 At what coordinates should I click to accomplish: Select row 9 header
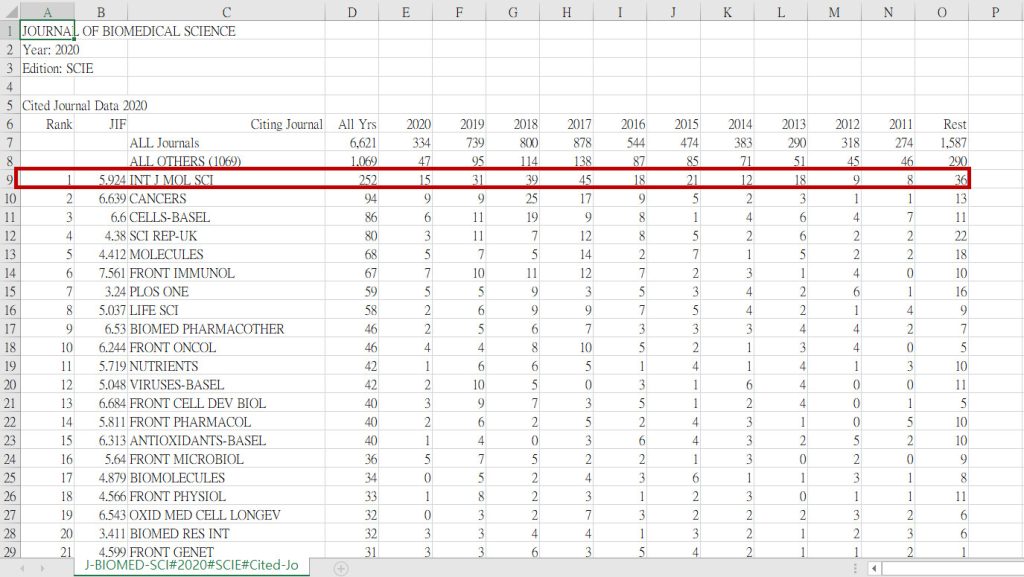[x=10, y=179]
